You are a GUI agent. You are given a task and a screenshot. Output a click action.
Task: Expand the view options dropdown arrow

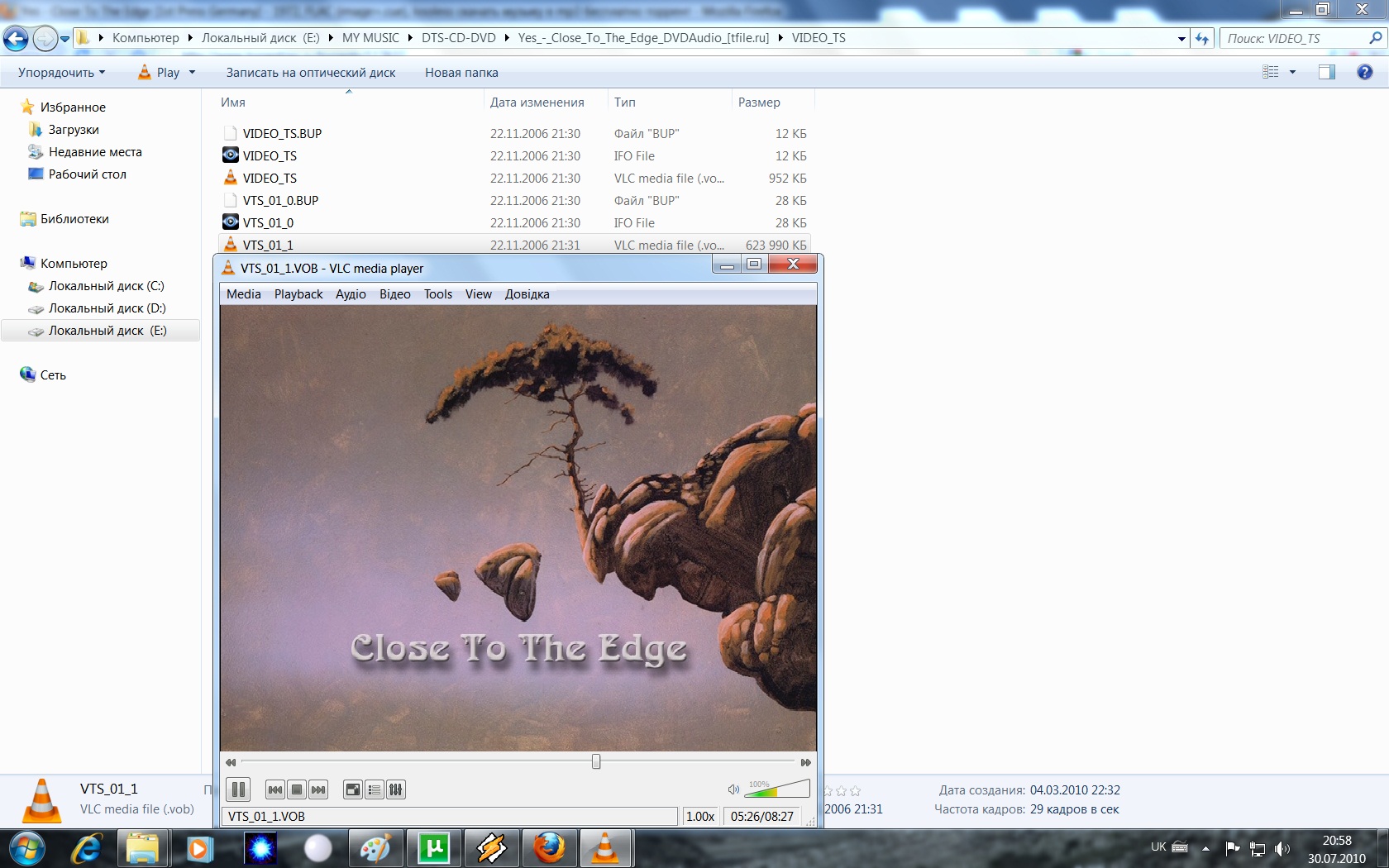pyautogui.click(x=1292, y=73)
